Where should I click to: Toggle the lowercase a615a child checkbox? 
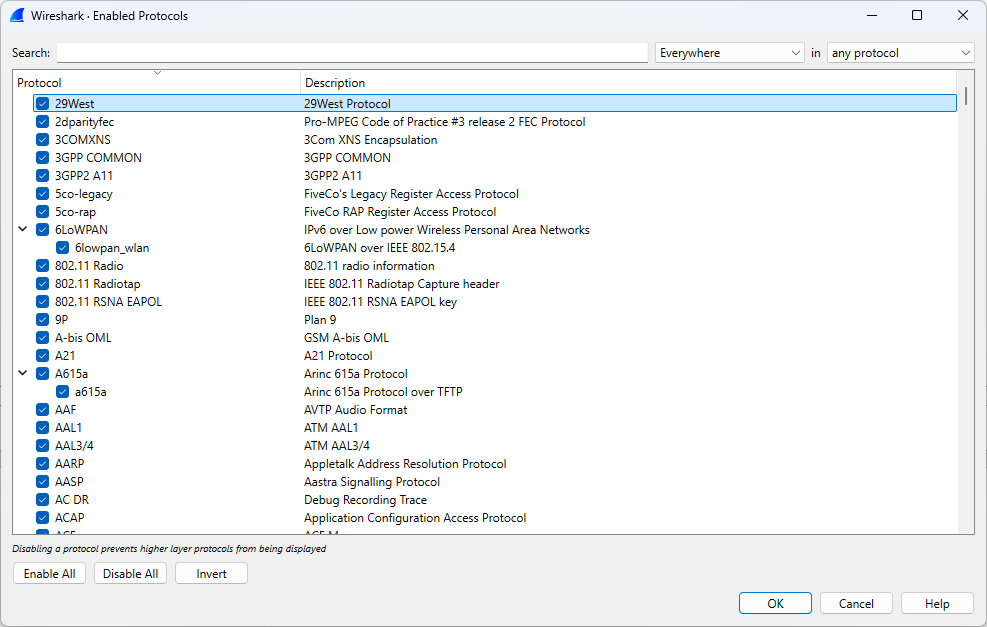pyautogui.click(x=62, y=392)
